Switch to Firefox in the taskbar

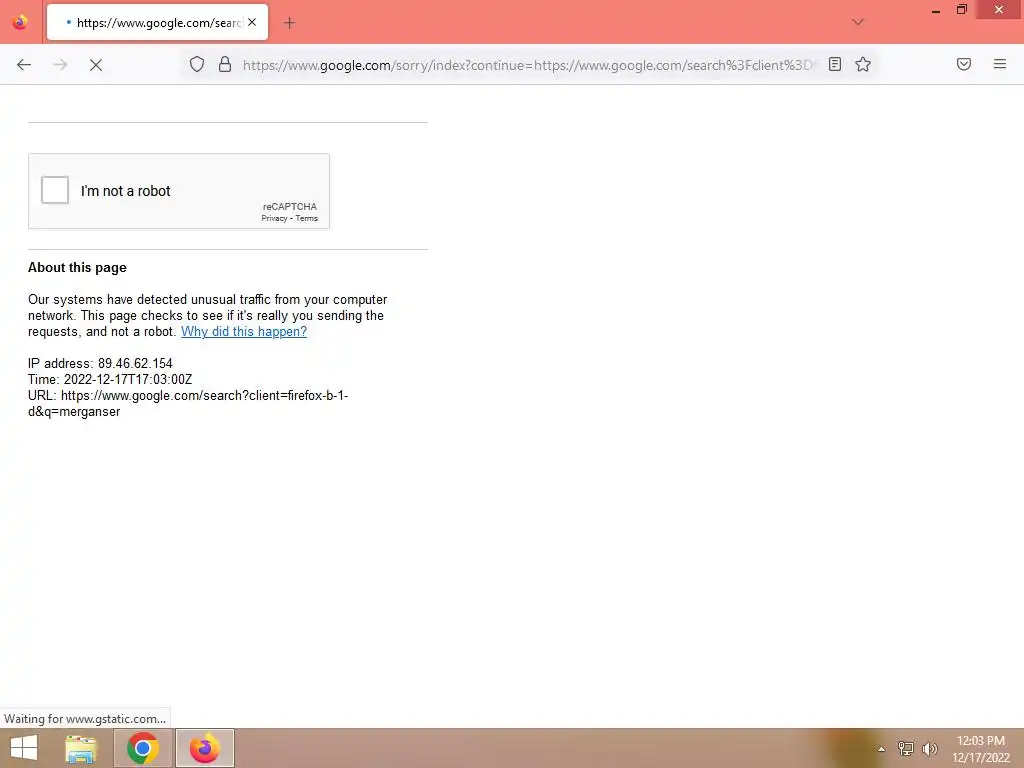click(x=205, y=748)
